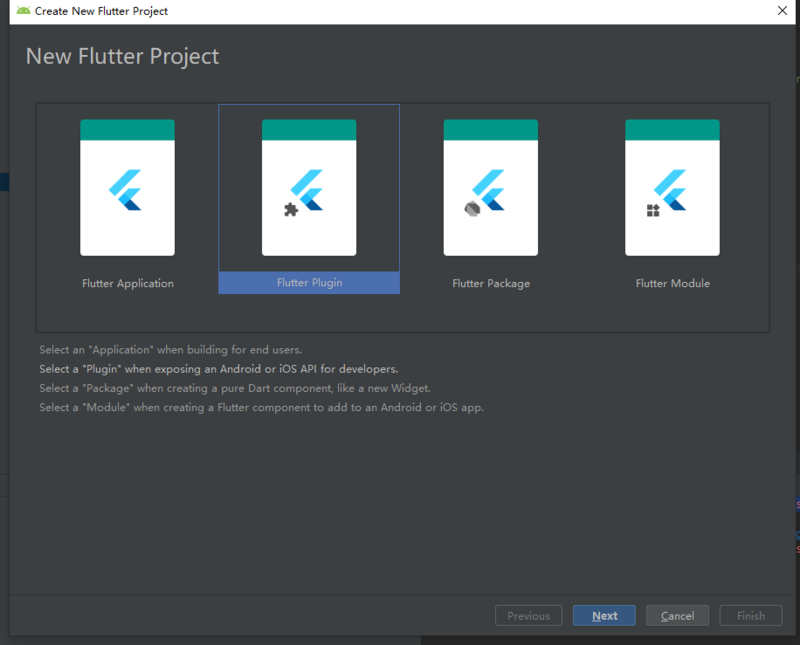Viewport: 800px width, 645px height.
Task: Select the Flutter Plugin project card
Action: 309,188
